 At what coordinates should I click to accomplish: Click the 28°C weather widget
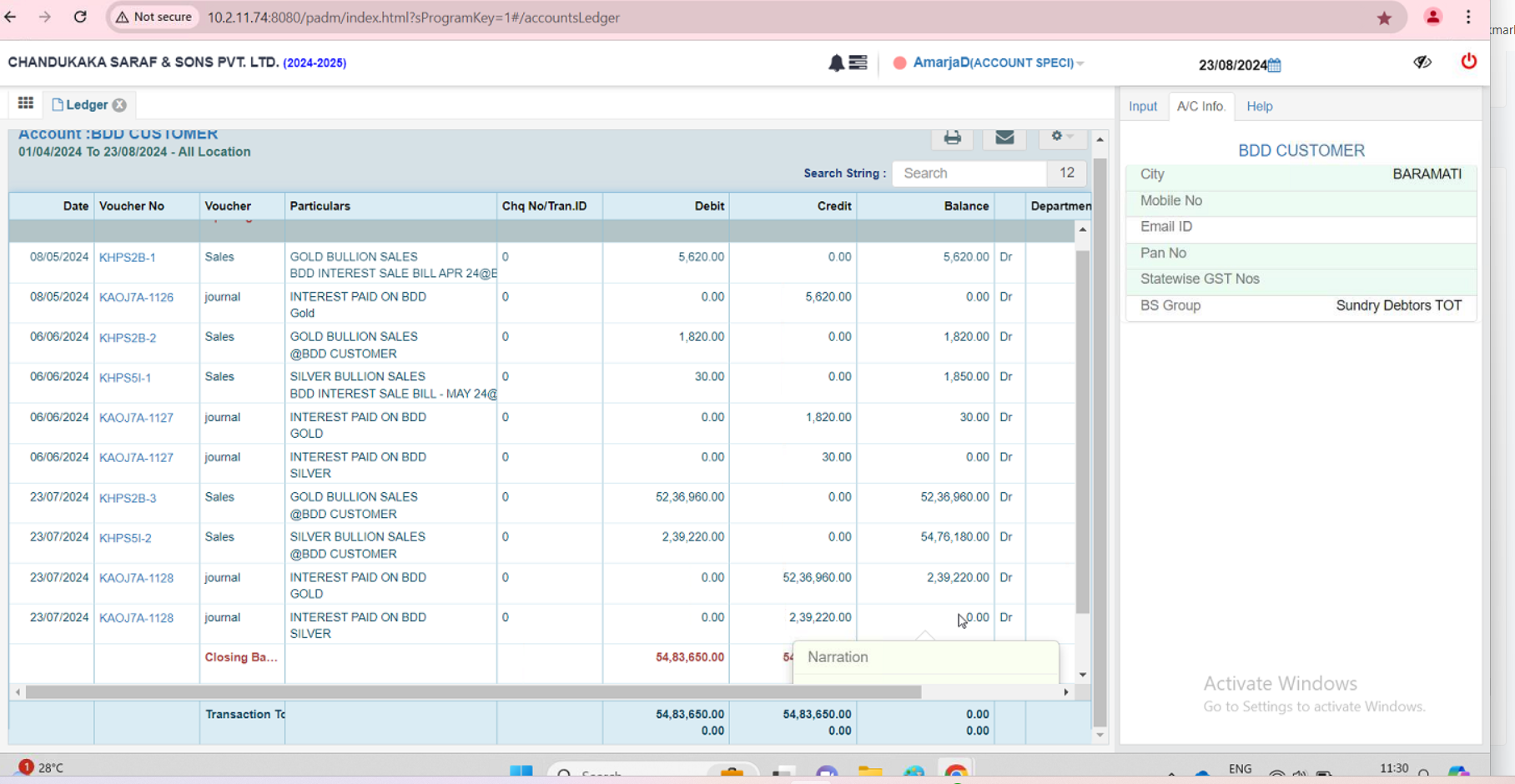tap(42, 767)
